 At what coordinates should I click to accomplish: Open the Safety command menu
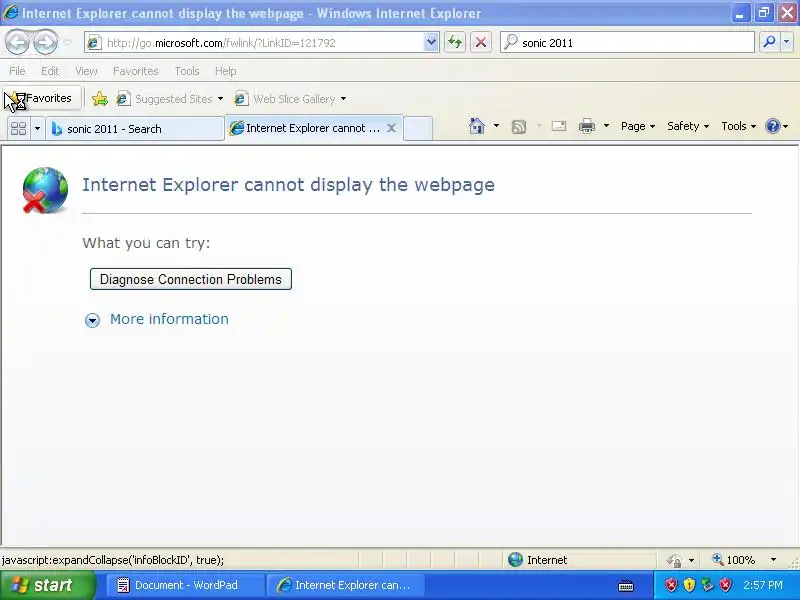coord(688,126)
